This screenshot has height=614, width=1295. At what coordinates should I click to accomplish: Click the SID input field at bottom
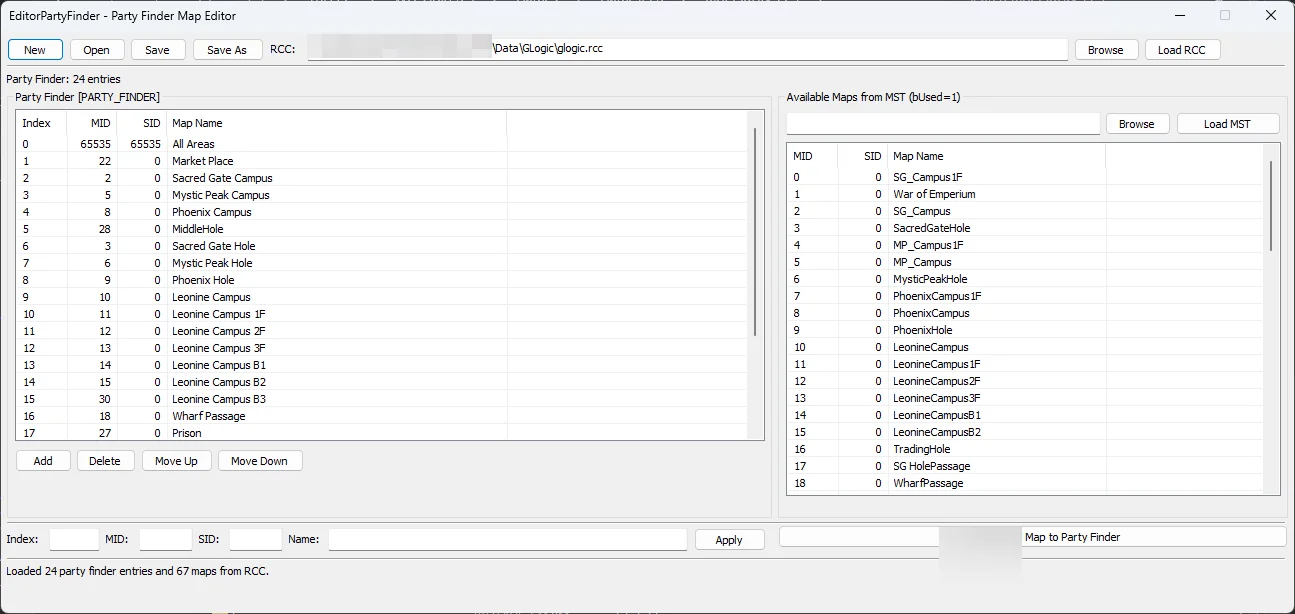(x=256, y=539)
